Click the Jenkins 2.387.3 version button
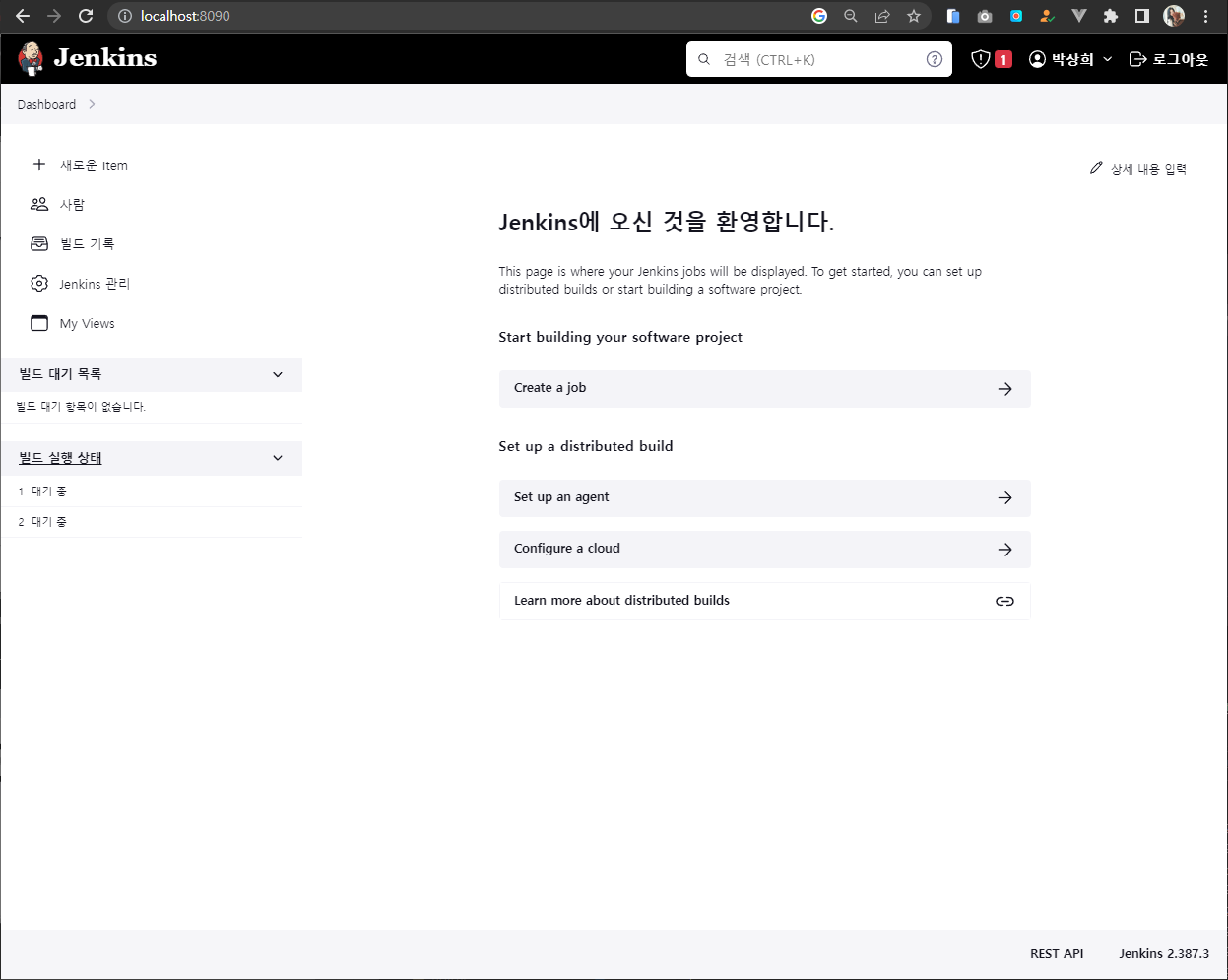Image resolution: width=1228 pixels, height=980 pixels. click(x=1164, y=953)
